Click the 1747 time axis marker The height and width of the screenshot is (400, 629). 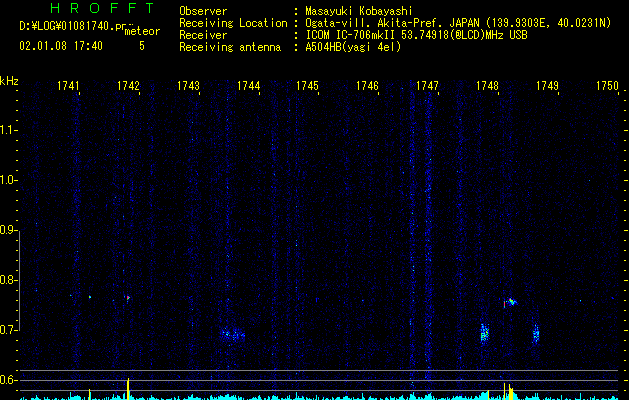coord(427,86)
